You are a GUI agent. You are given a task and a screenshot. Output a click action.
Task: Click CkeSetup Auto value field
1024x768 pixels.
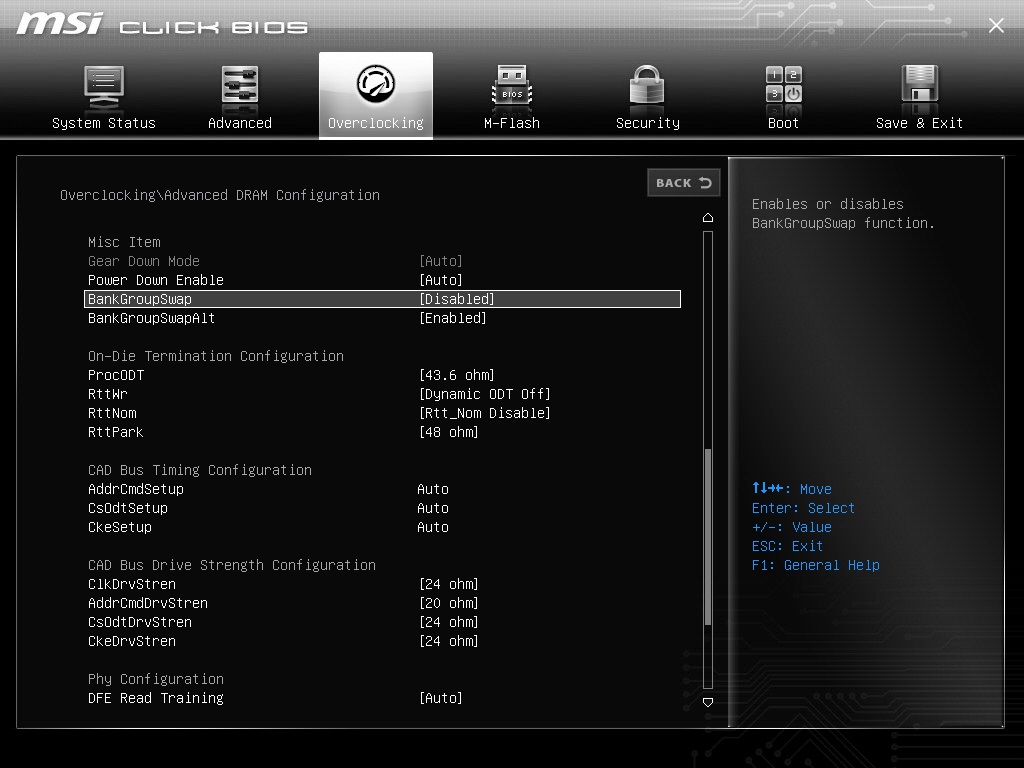tap(433, 527)
